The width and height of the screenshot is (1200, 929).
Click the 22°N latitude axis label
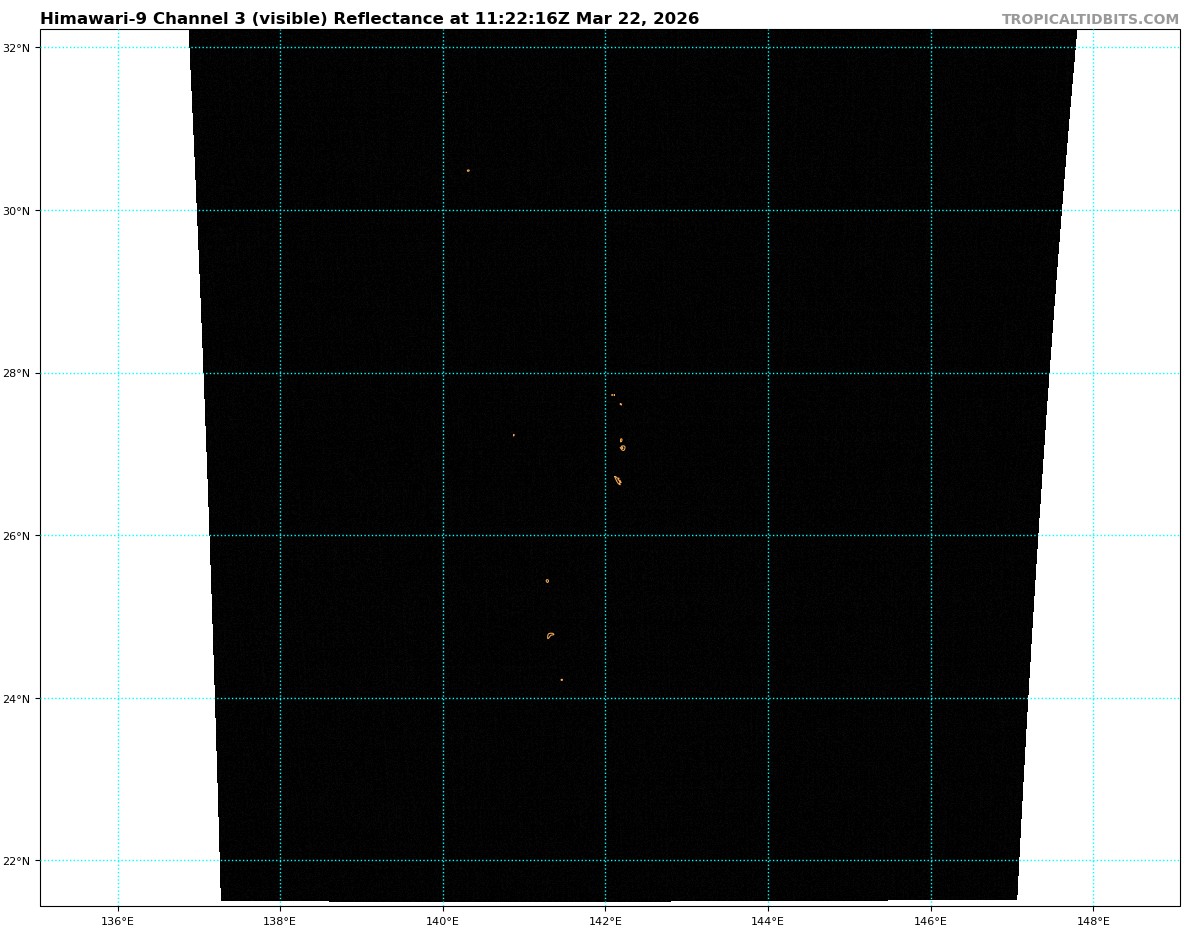[x=20, y=861]
